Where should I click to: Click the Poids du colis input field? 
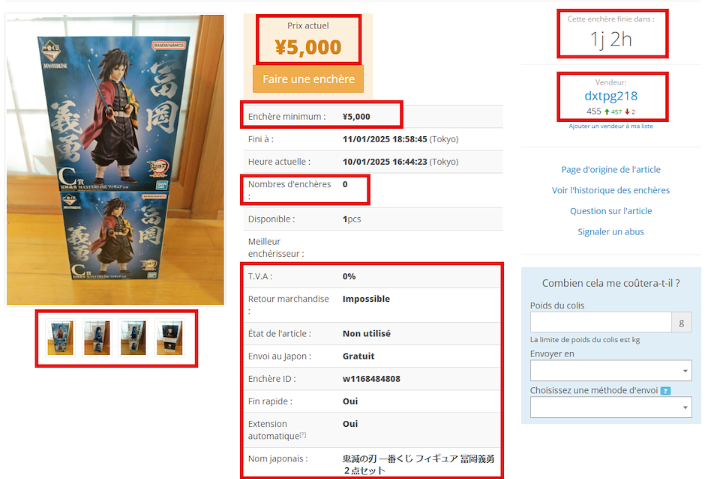tap(601, 322)
